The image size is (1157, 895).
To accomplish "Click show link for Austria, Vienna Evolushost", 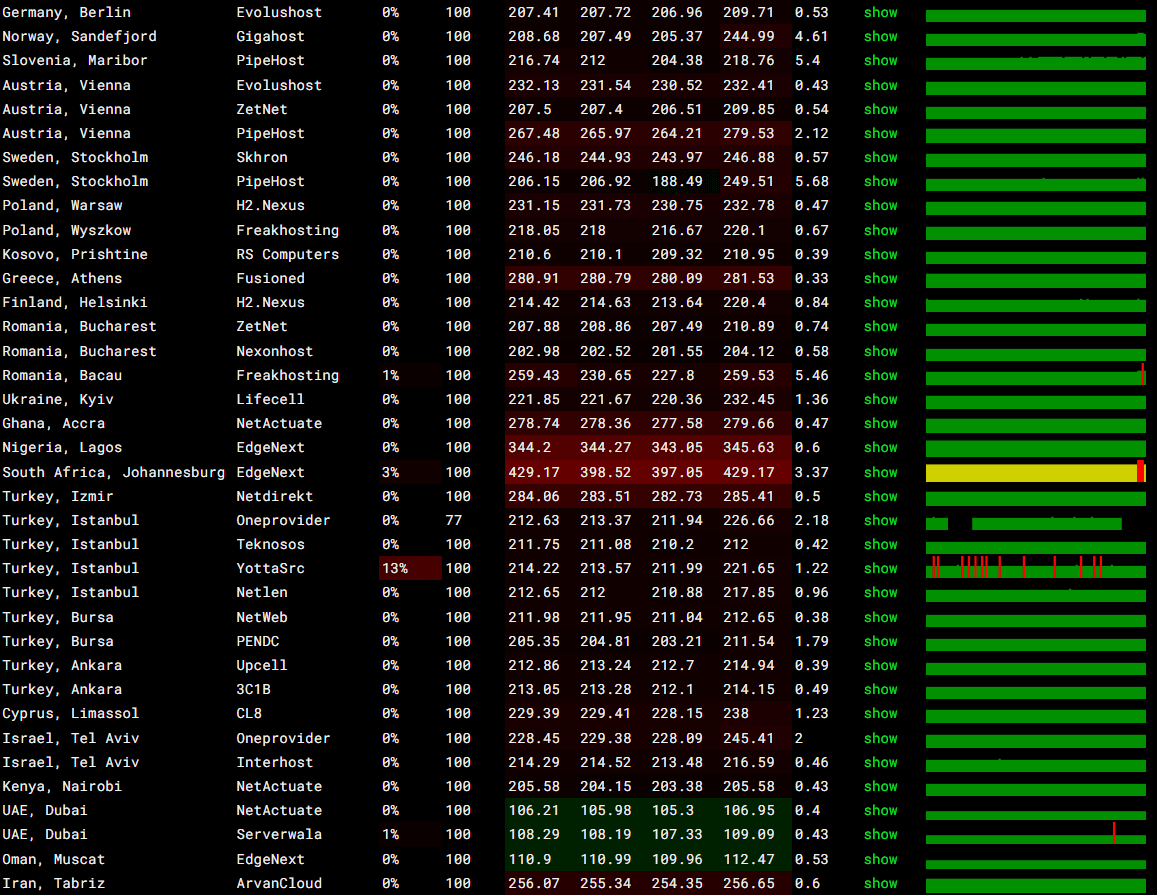I will [x=880, y=85].
